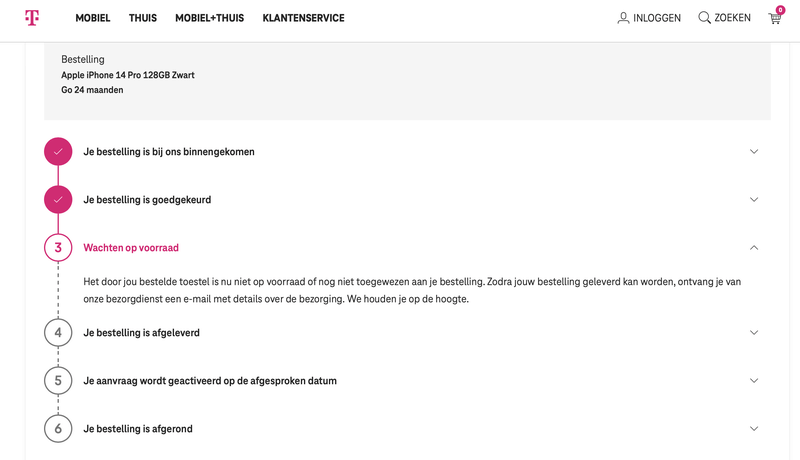800x460 pixels.
Task: Click the step 3 circle icon
Action: point(58,247)
